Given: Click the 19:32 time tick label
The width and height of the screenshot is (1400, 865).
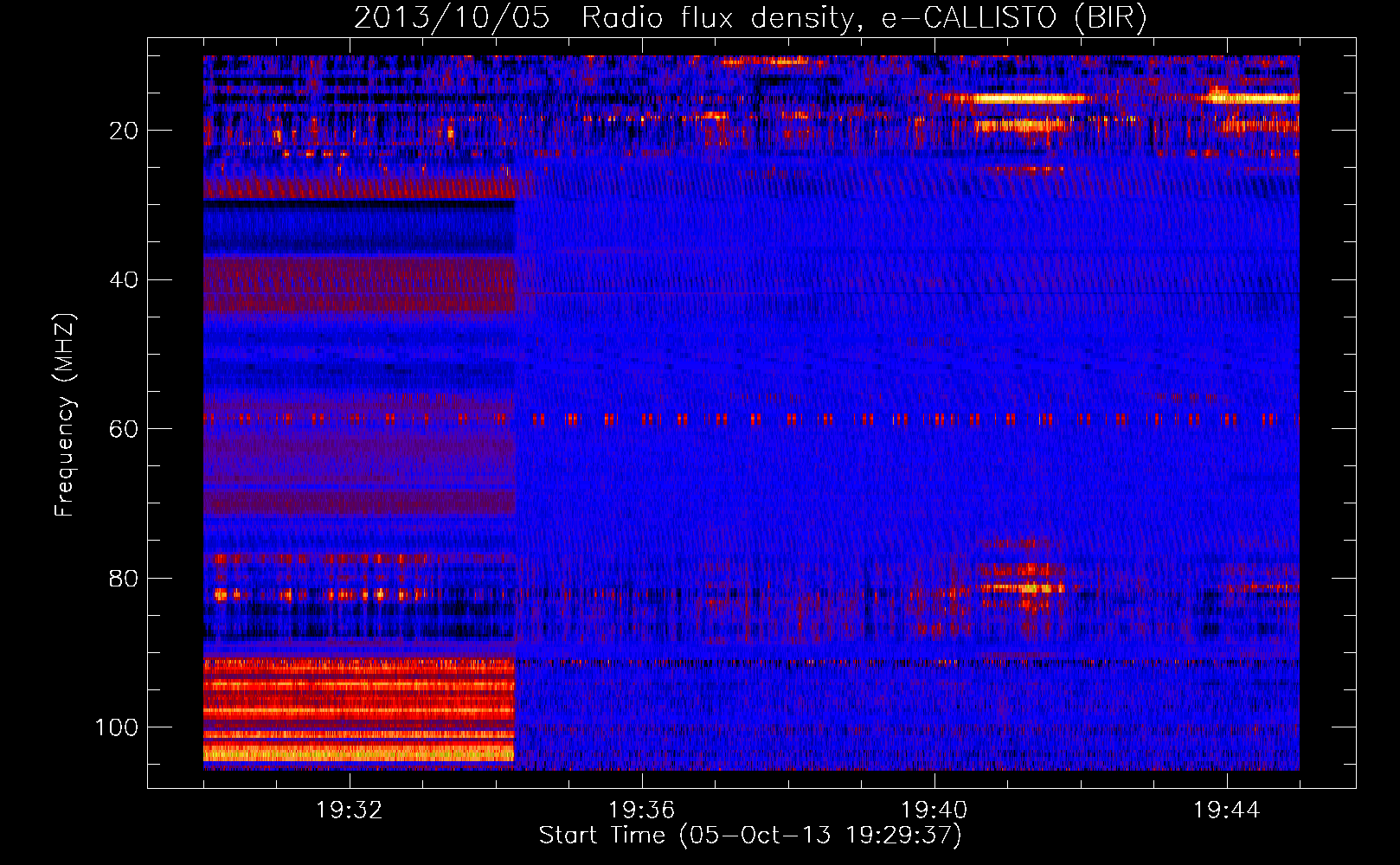Looking at the screenshot, I should [x=350, y=811].
